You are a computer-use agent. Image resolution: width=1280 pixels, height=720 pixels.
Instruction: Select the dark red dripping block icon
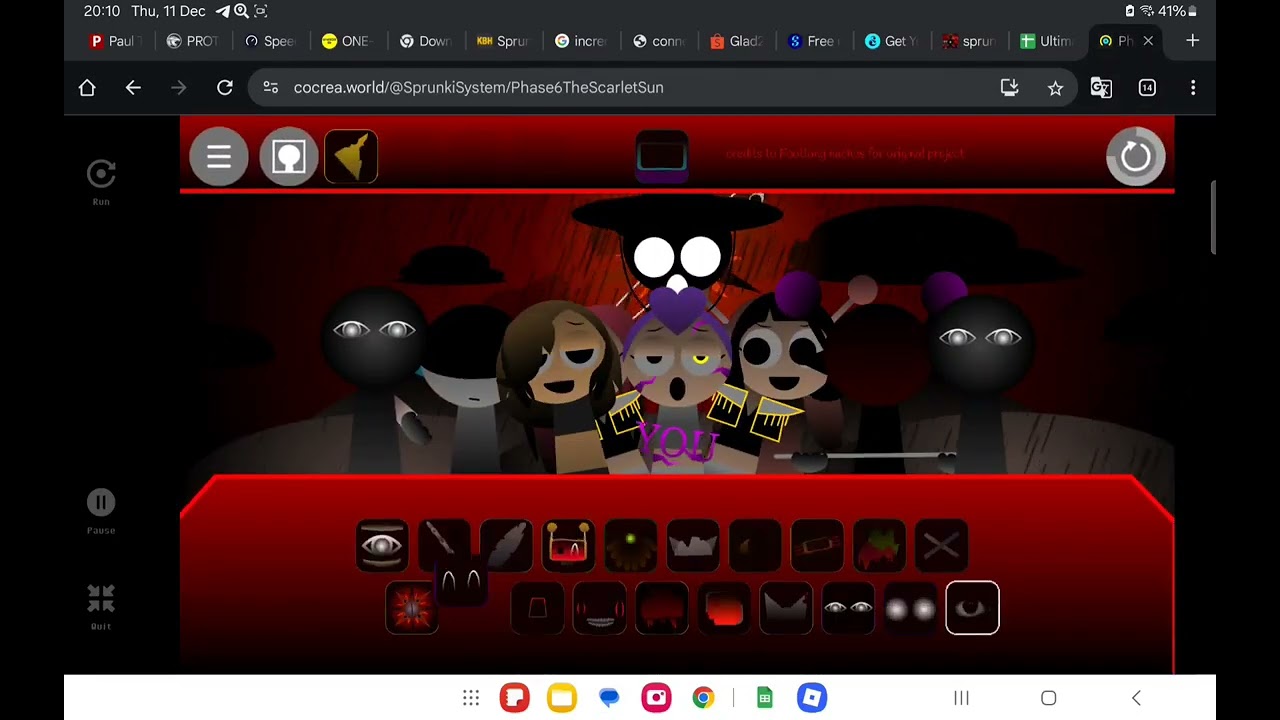(x=661, y=608)
